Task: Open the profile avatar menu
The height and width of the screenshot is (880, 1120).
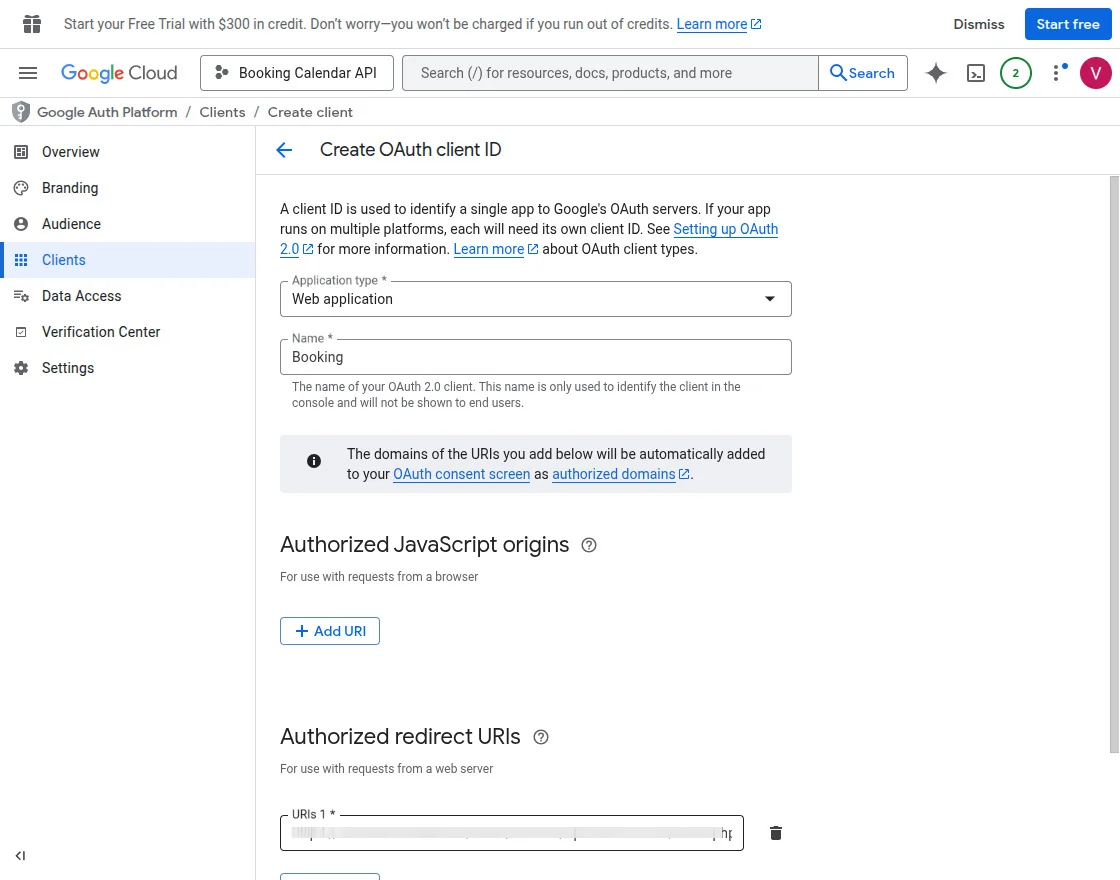Action: [1096, 72]
